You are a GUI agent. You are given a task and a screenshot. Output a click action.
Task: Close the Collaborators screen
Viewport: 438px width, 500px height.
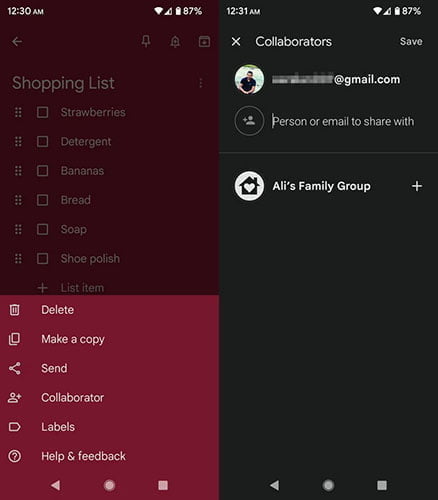tap(236, 42)
